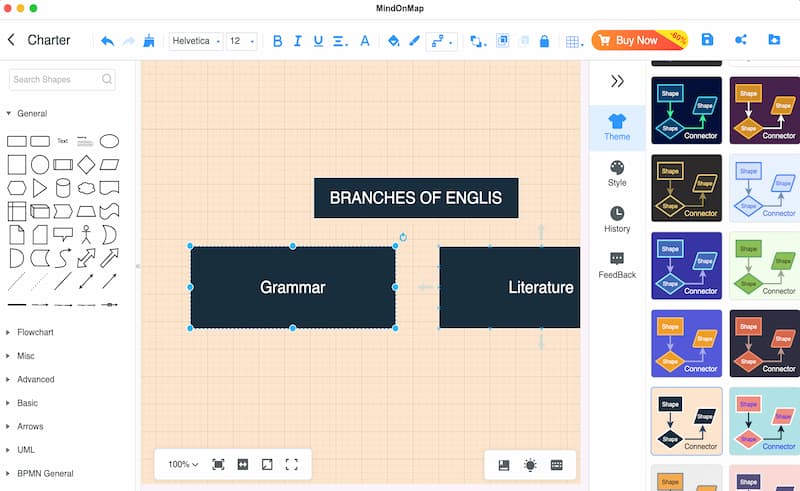This screenshot has width=800, height=491.
Task: Open the connector style dropdown
Action: pyautogui.click(x=442, y=41)
